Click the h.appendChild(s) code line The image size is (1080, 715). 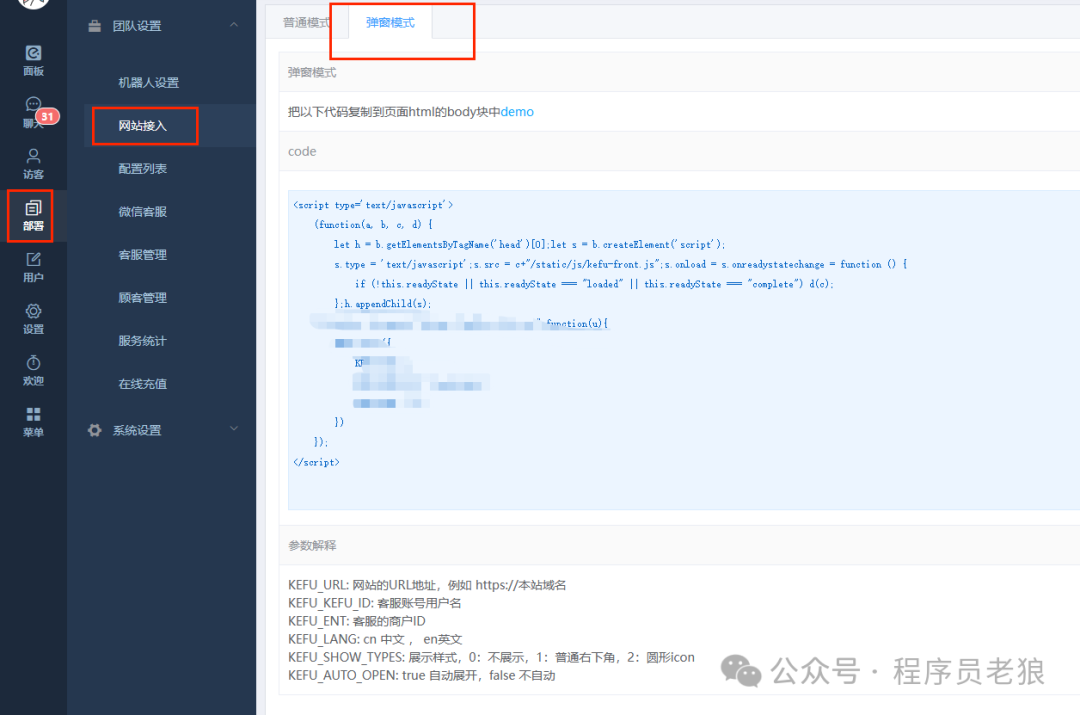click(383, 304)
